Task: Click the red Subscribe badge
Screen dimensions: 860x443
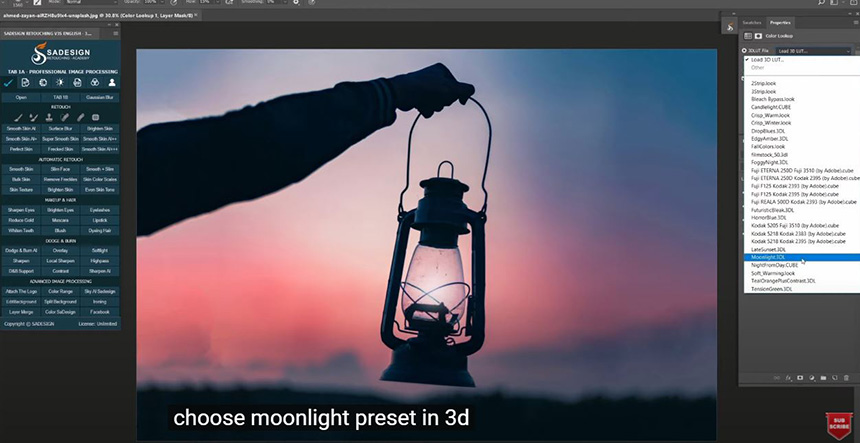Action: click(839, 426)
